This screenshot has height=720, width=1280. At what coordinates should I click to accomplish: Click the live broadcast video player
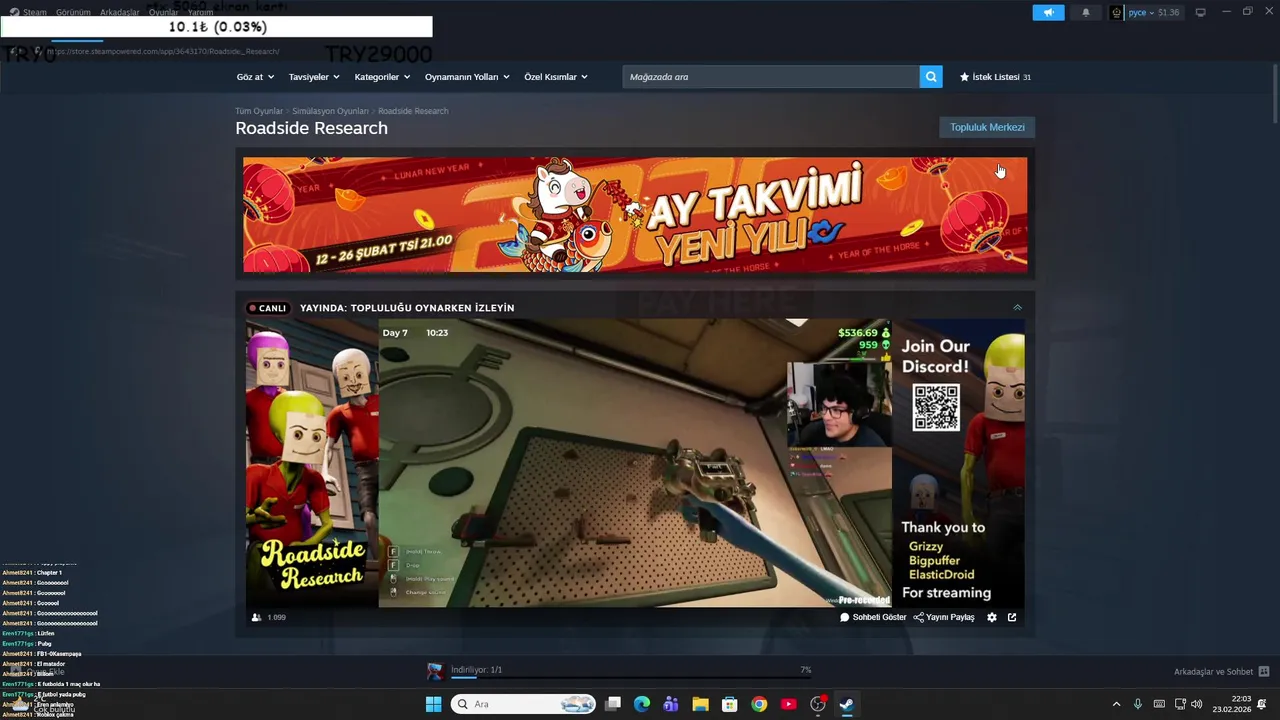(x=635, y=463)
